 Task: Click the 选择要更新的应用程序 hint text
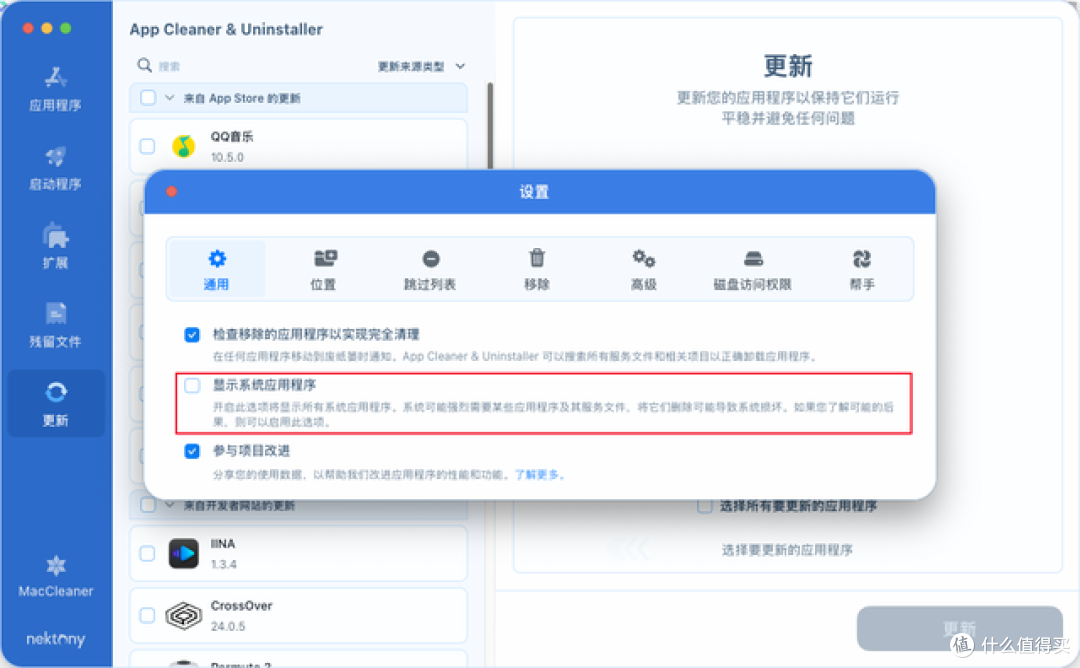point(787,550)
